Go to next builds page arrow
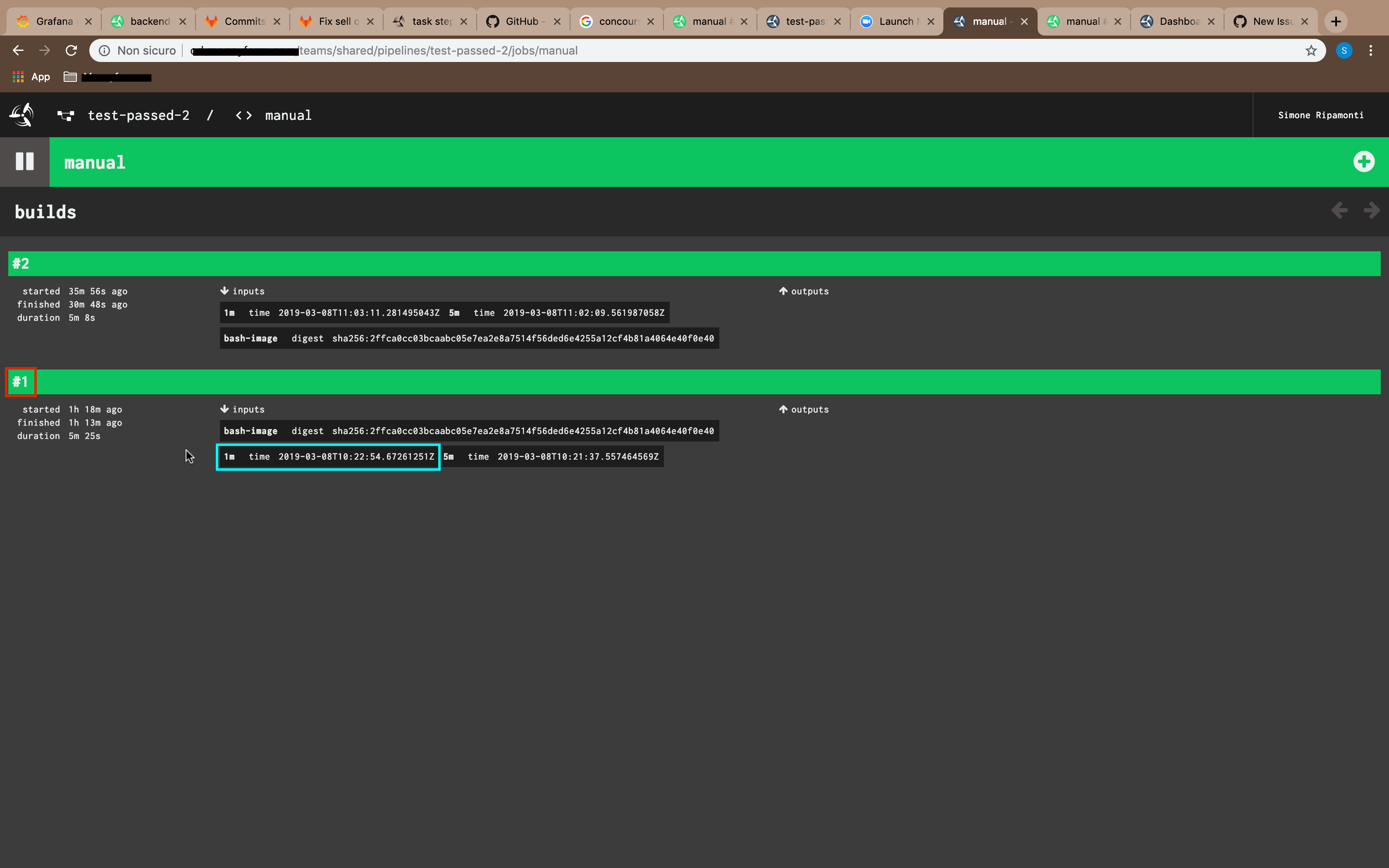This screenshot has height=868, width=1389. (1372, 210)
